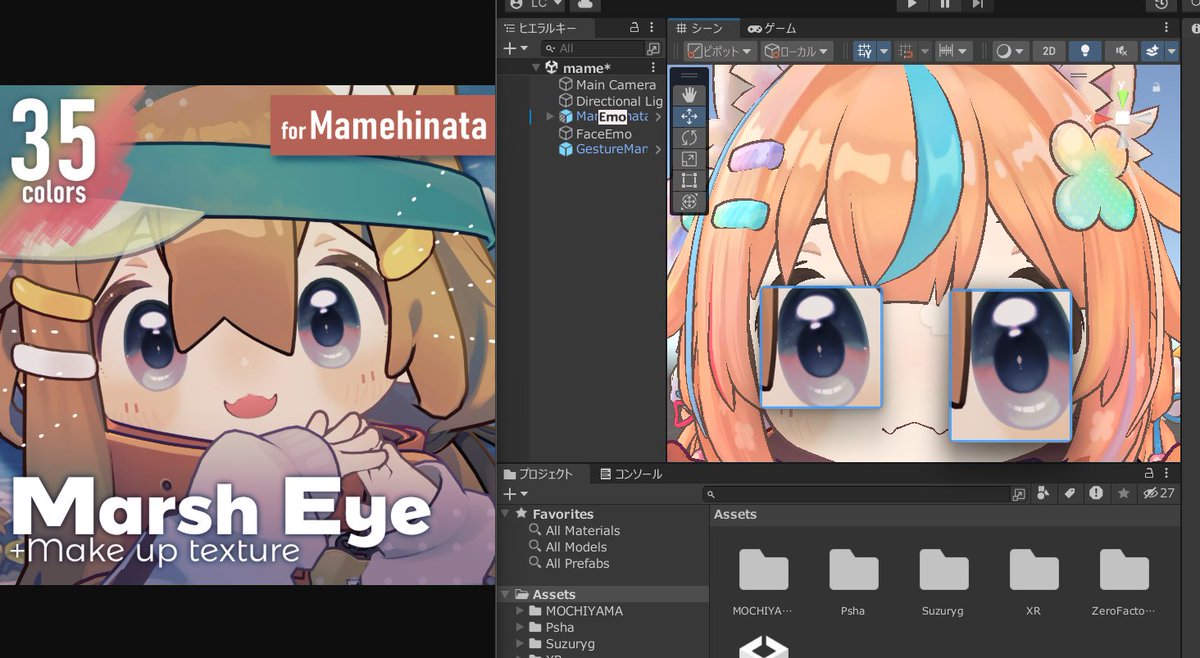This screenshot has width=1200, height=658.
Task: Save search to Favorites star
Action: coord(1123,494)
